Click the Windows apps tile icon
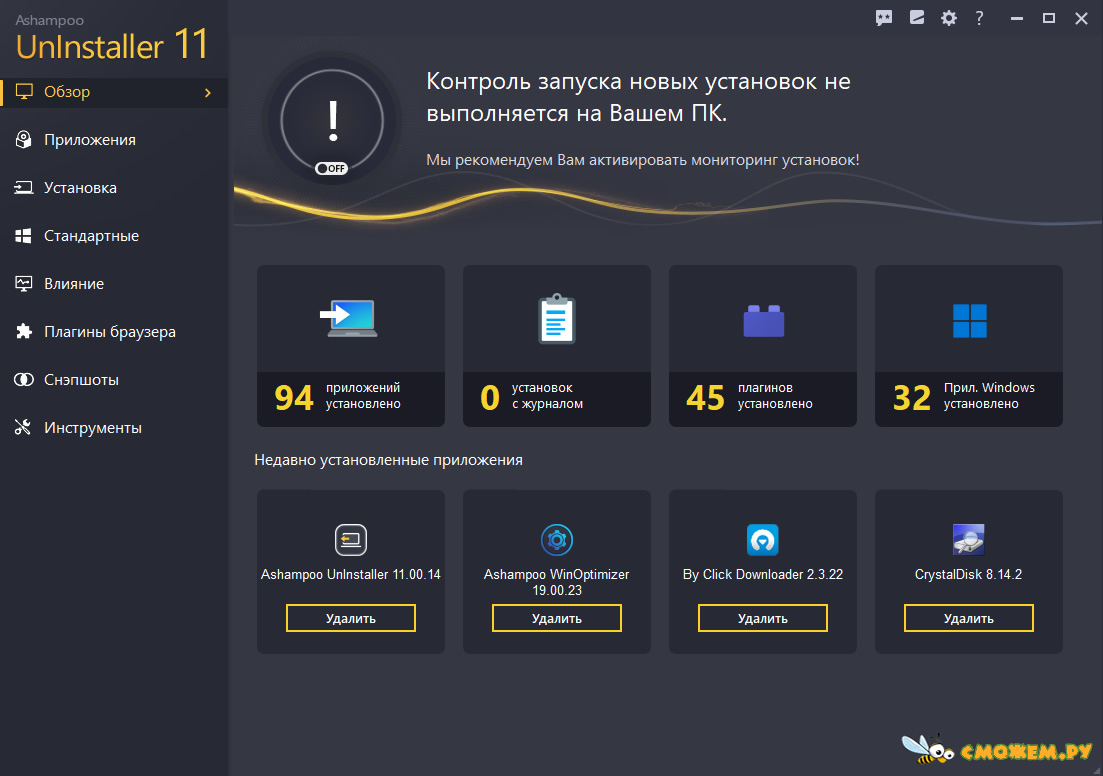 969,321
